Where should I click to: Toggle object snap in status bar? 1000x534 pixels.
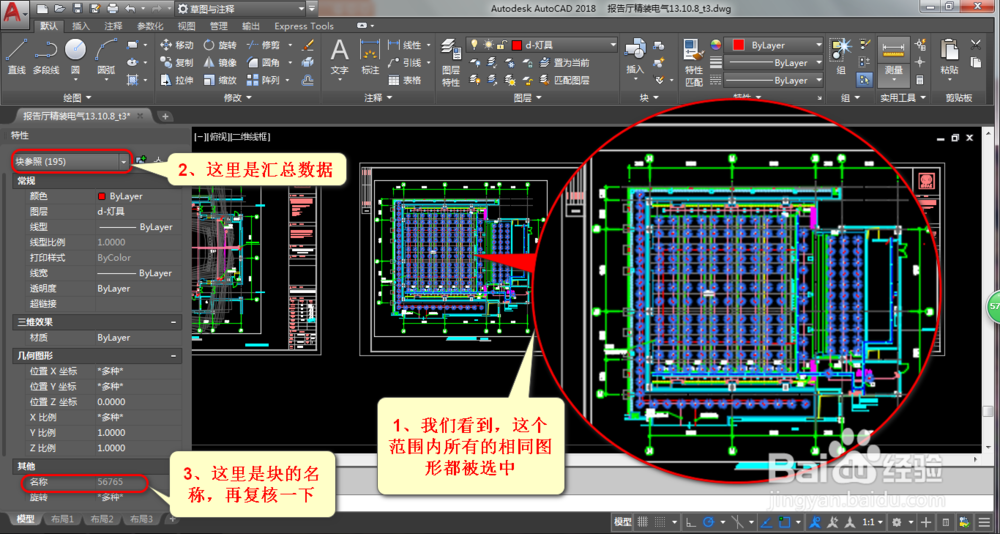point(784,521)
